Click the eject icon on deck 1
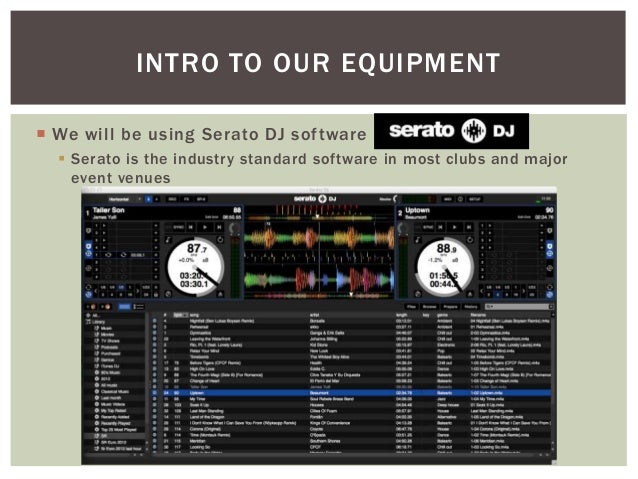638x479 pixels. 220,294
